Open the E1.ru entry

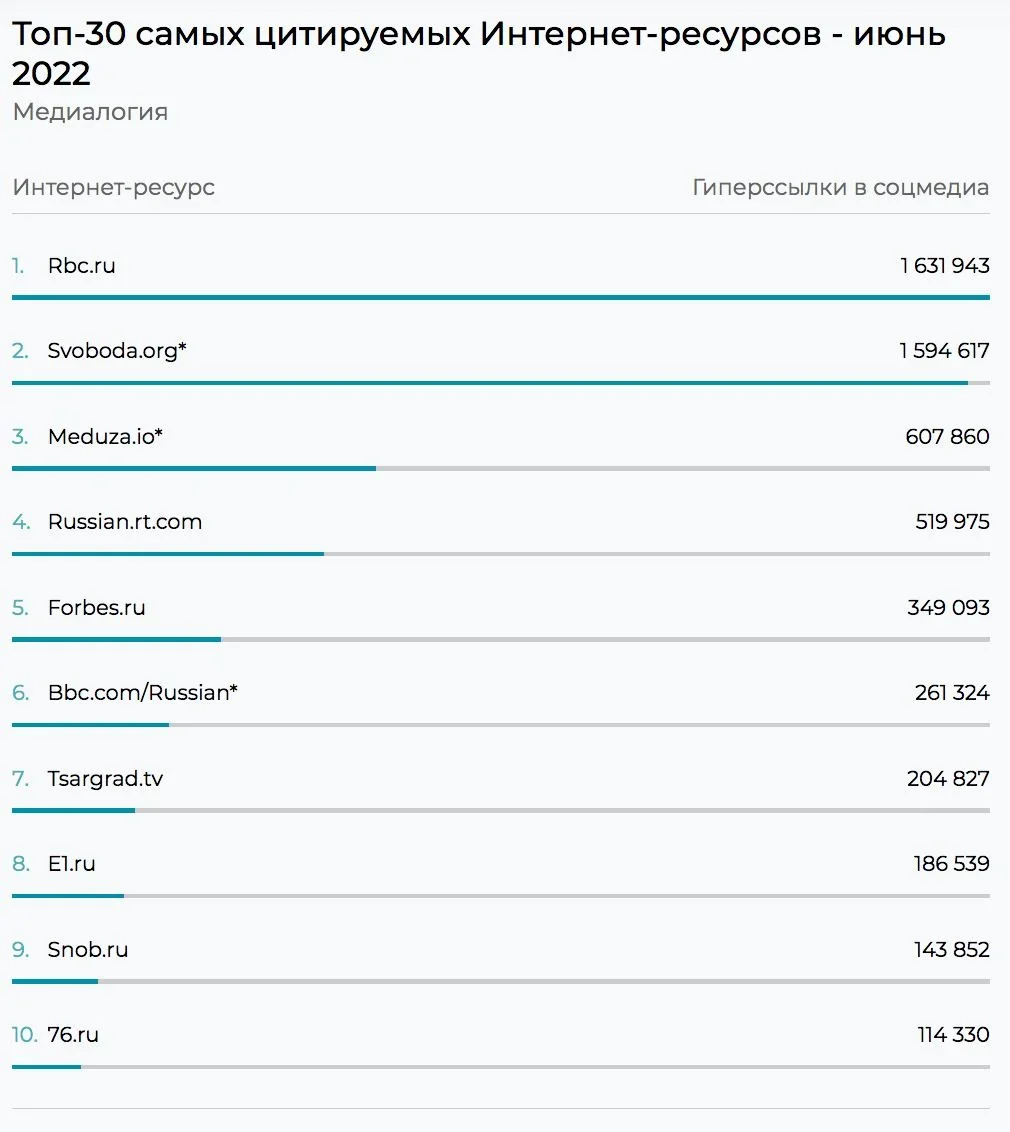coord(72,864)
